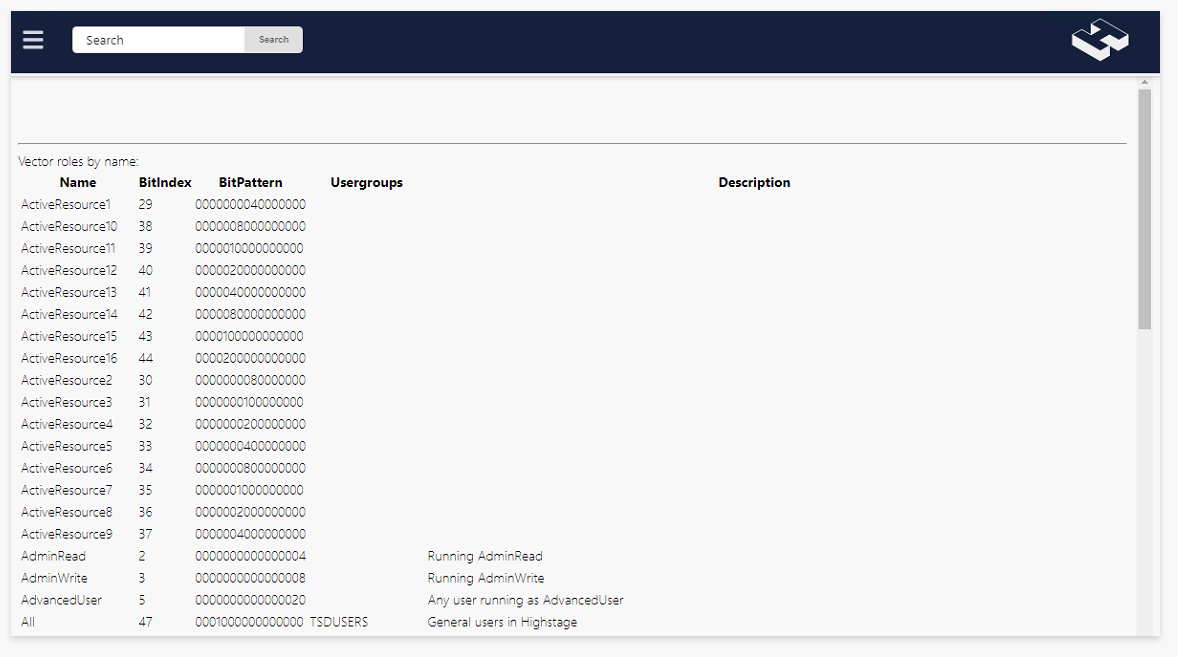The image size is (1178, 657).
Task: Click the TSDUSERS usergroup value
Action: (x=339, y=622)
